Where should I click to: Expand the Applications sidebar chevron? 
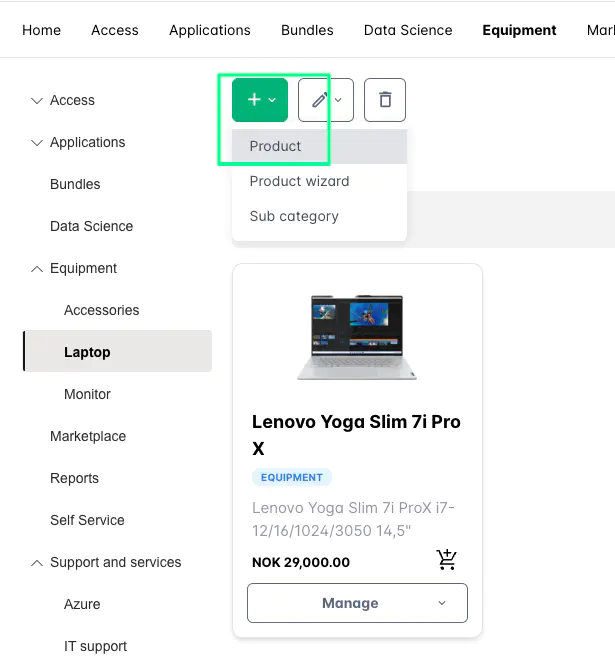37,143
